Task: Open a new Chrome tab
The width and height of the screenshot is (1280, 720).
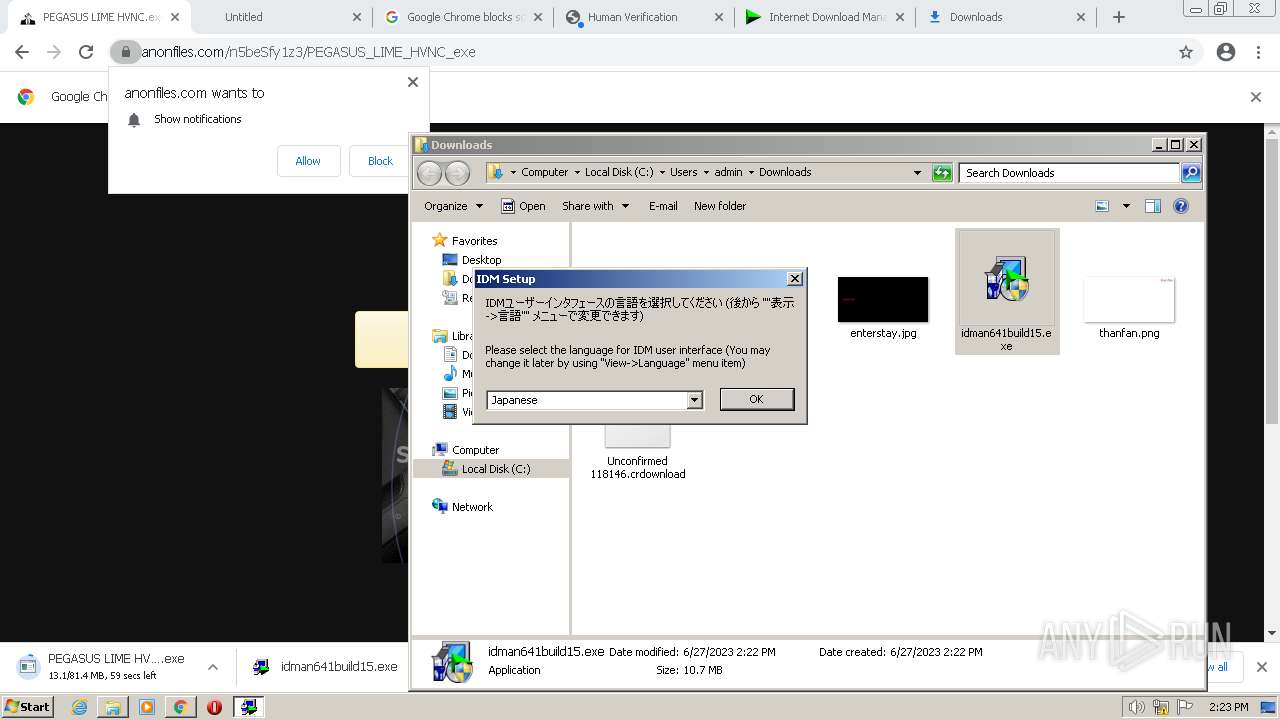Action: point(1119,17)
